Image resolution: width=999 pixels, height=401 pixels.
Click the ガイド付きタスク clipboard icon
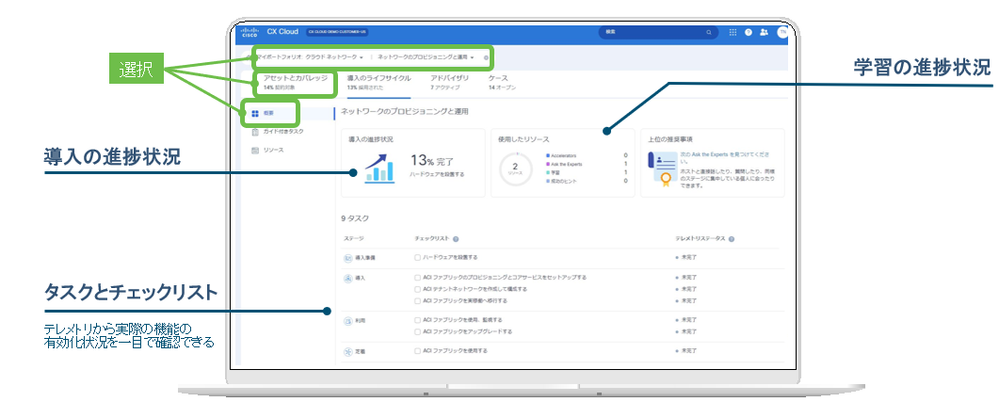[x=255, y=132]
